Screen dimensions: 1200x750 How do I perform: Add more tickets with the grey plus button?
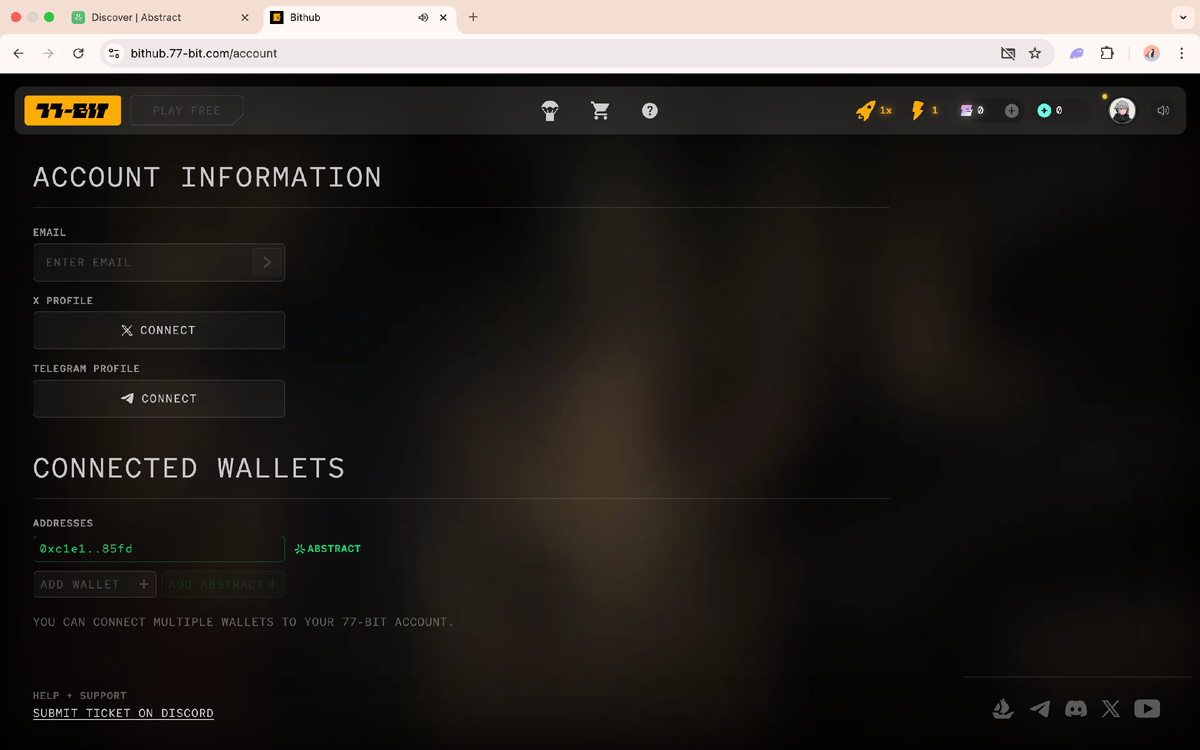click(1011, 111)
